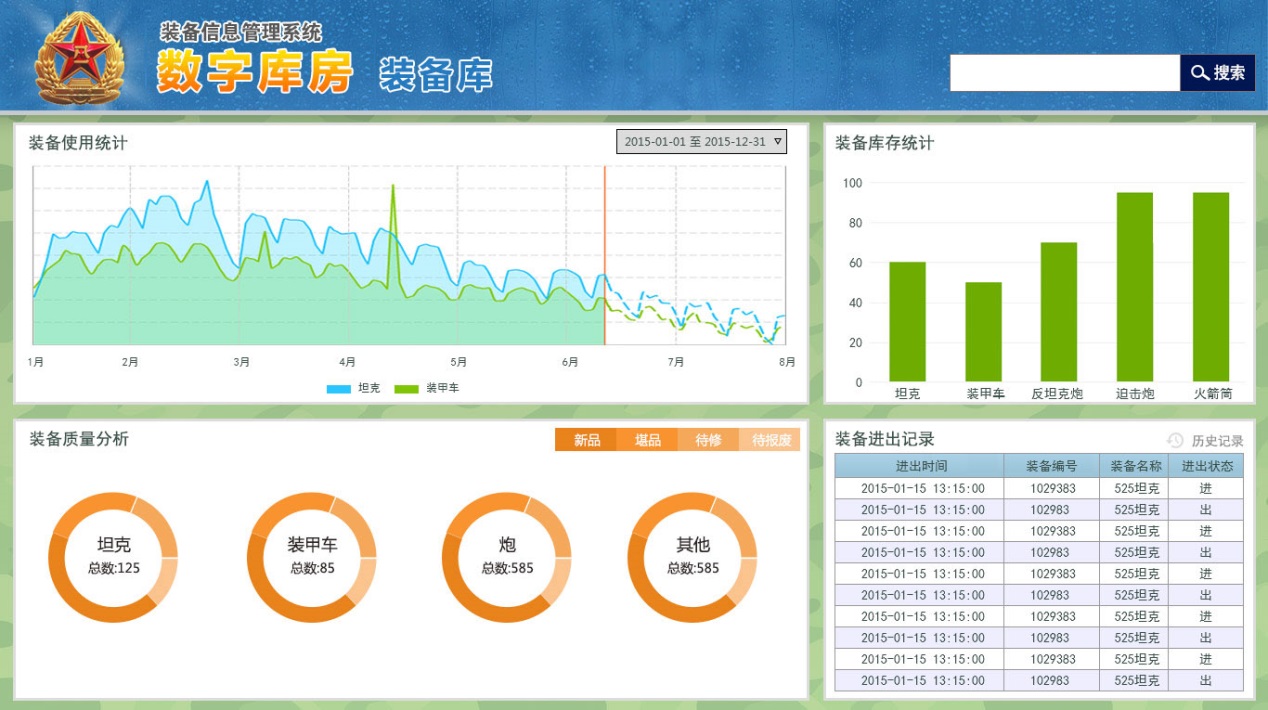Screen dimensions: 1268x710
Task: Click the 装甲车 green spike peak in chart
Action: click(x=393, y=187)
